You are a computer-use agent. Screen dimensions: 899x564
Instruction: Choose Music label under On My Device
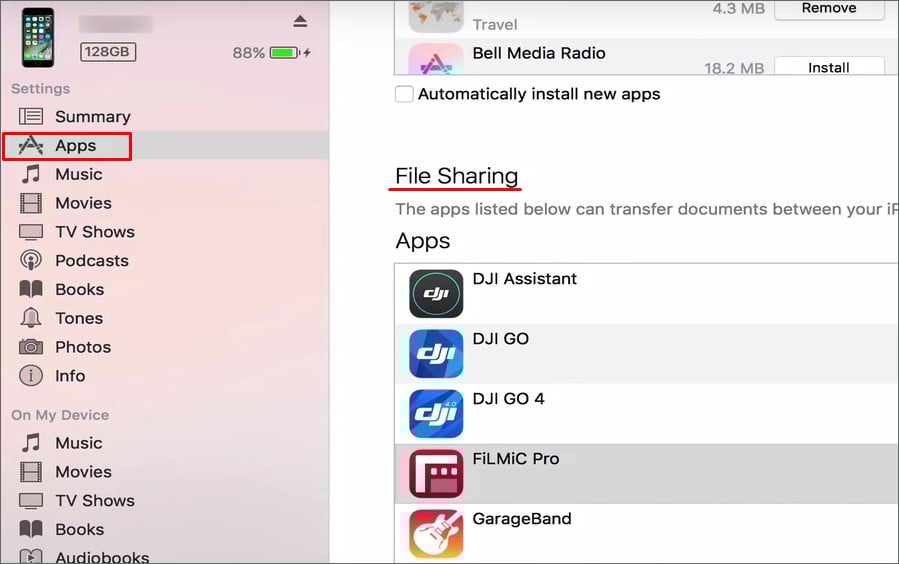79,443
